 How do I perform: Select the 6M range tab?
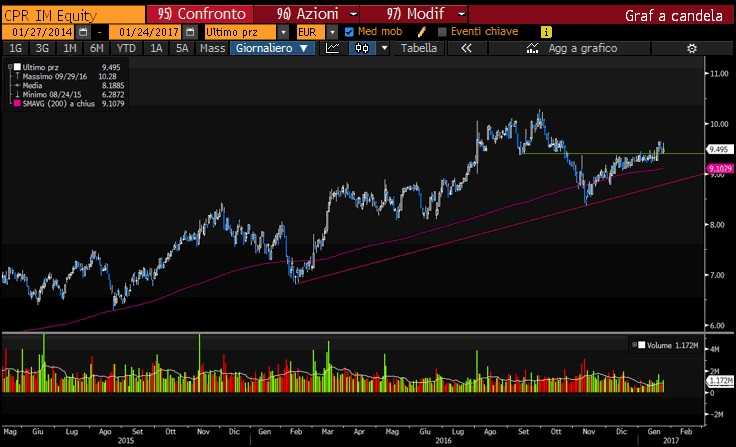coord(96,48)
